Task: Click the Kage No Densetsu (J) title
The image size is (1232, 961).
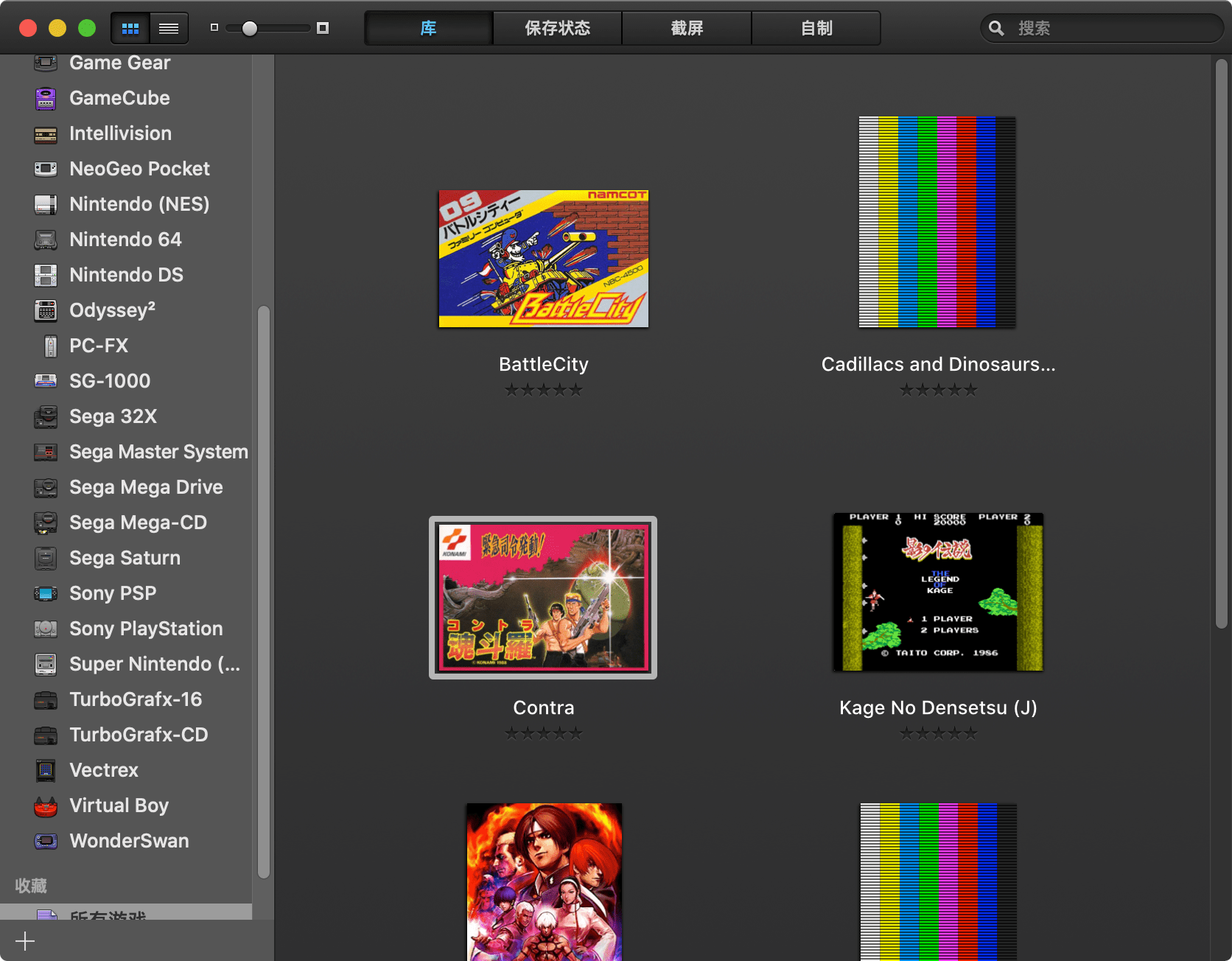Action: [x=938, y=707]
